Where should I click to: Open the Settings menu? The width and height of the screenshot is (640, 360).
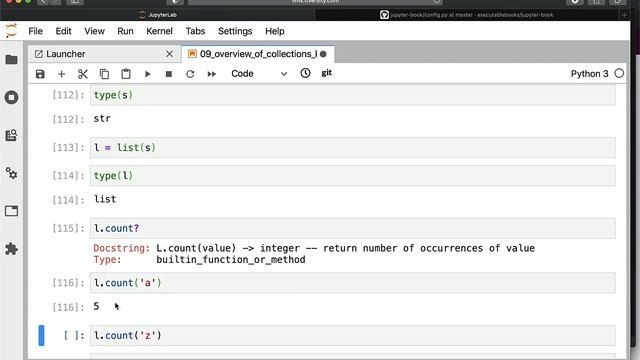pyautogui.click(x=235, y=31)
